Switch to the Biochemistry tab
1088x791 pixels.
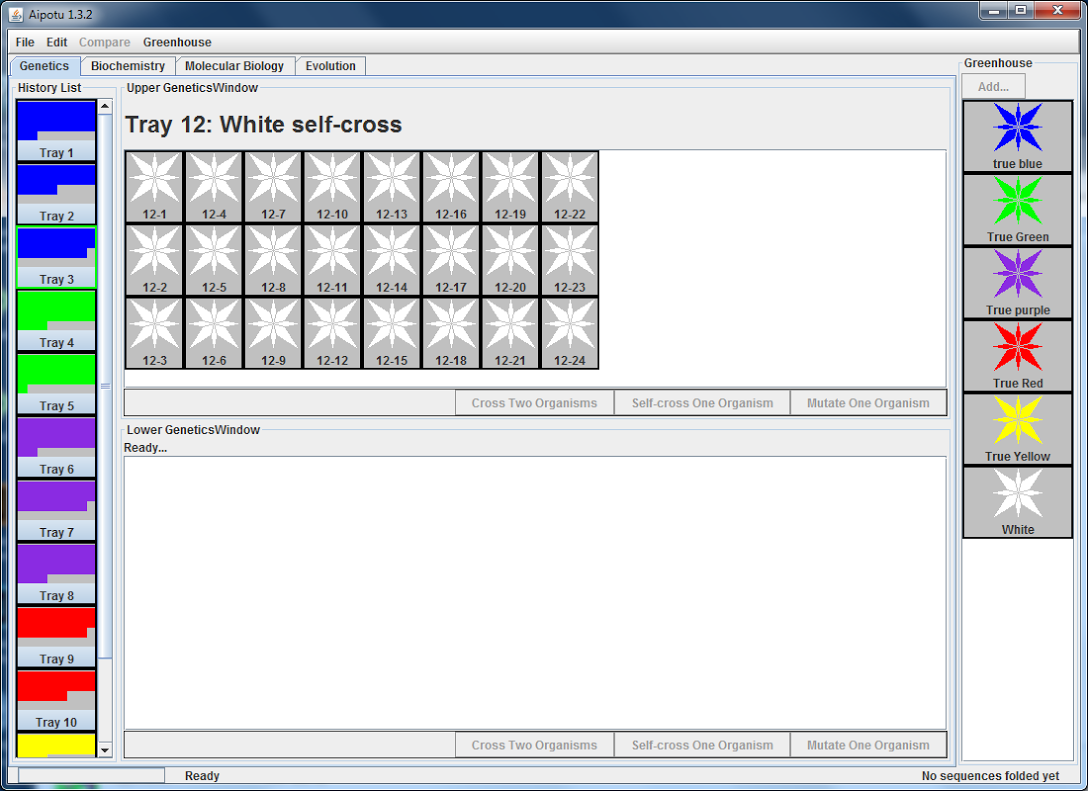click(127, 66)
